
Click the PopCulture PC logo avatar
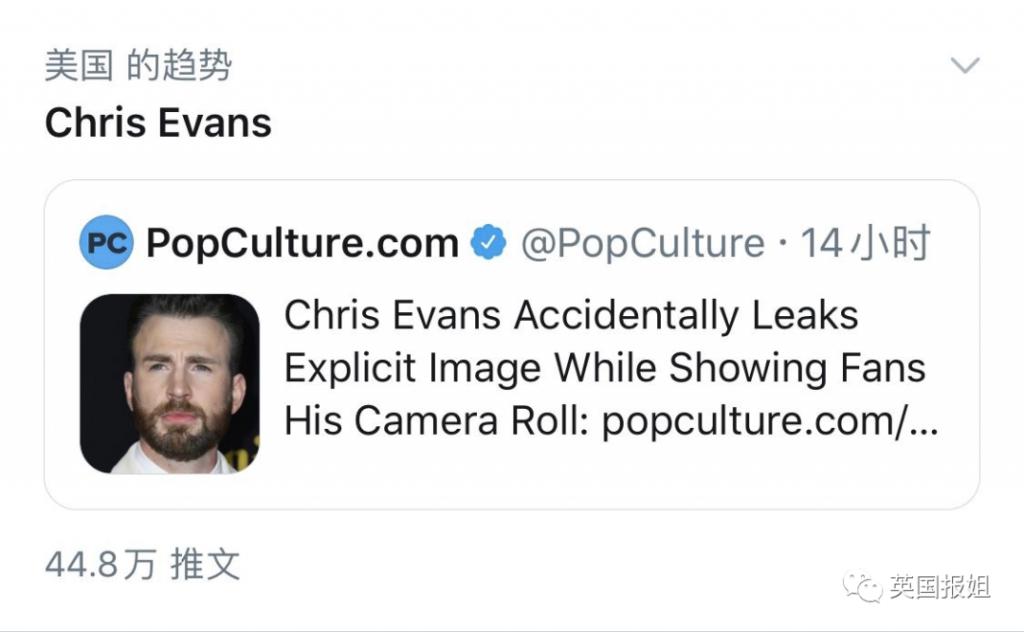click(106, 243)
